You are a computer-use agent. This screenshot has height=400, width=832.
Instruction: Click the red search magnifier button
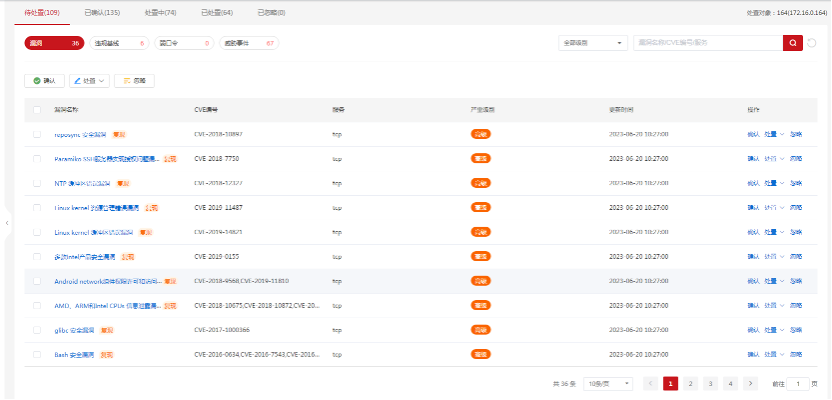tap(792, 43)
